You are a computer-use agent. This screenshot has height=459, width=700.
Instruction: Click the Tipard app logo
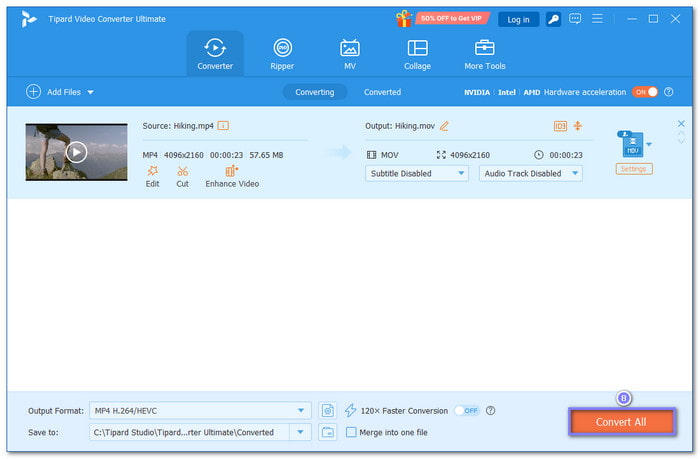coord(29,19)
